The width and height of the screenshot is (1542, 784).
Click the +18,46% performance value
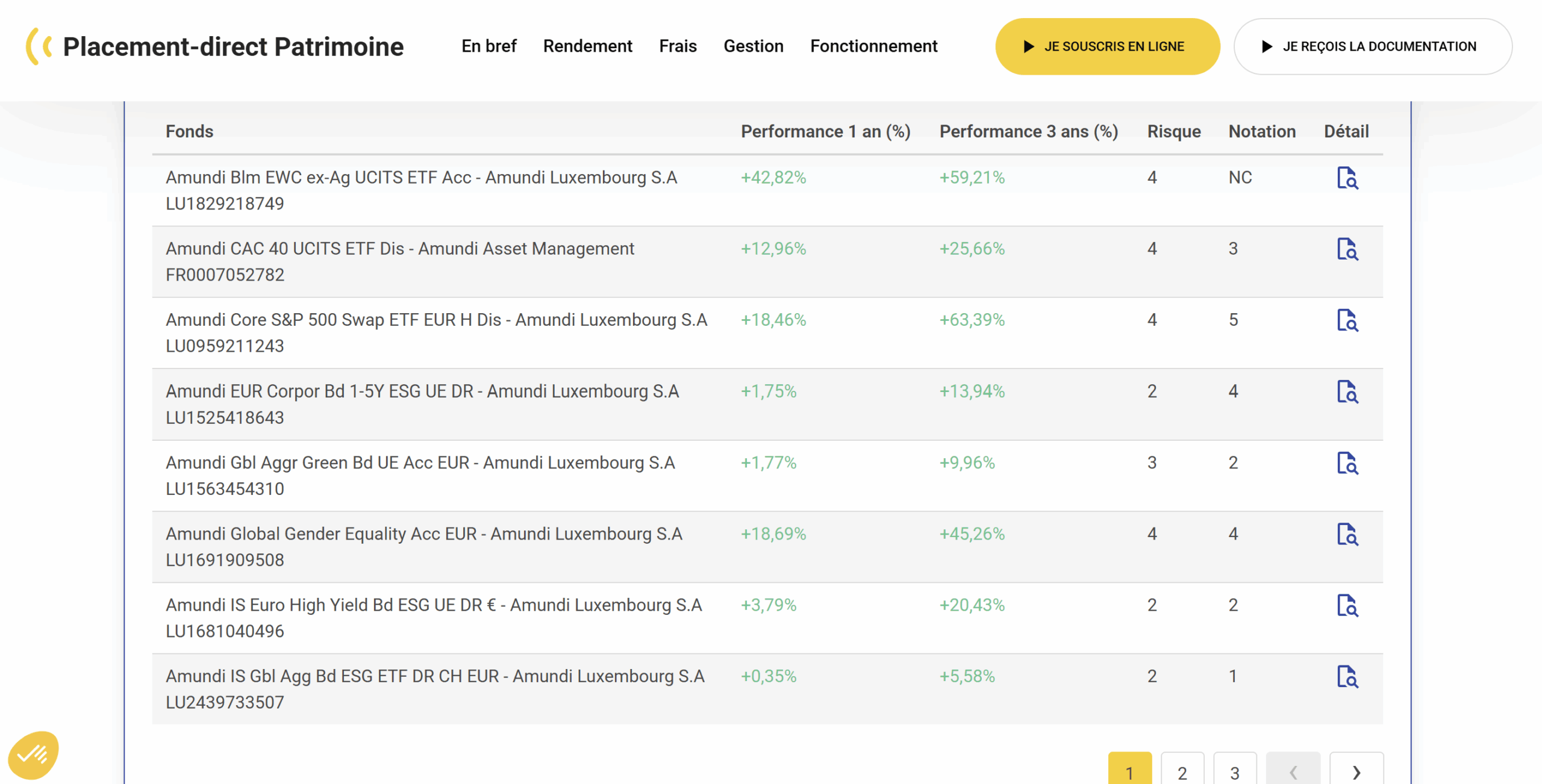click(x=773, y=320)
